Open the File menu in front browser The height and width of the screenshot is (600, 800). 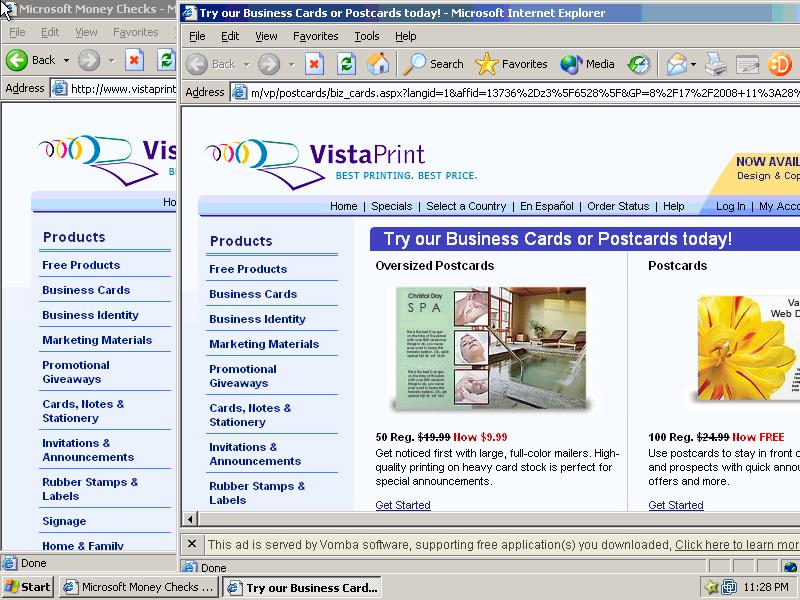[197, 36]
